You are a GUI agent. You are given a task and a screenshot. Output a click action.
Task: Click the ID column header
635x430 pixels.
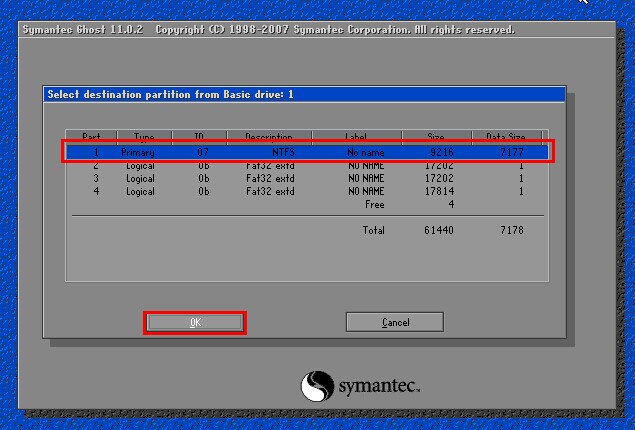coord(199,137)
